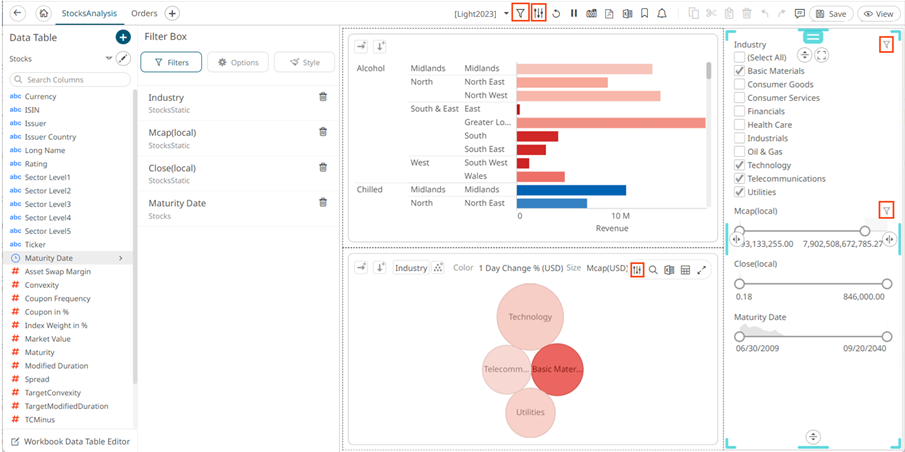Tick the Health Care checkbox
905x452 pixels.
point(739,125)
